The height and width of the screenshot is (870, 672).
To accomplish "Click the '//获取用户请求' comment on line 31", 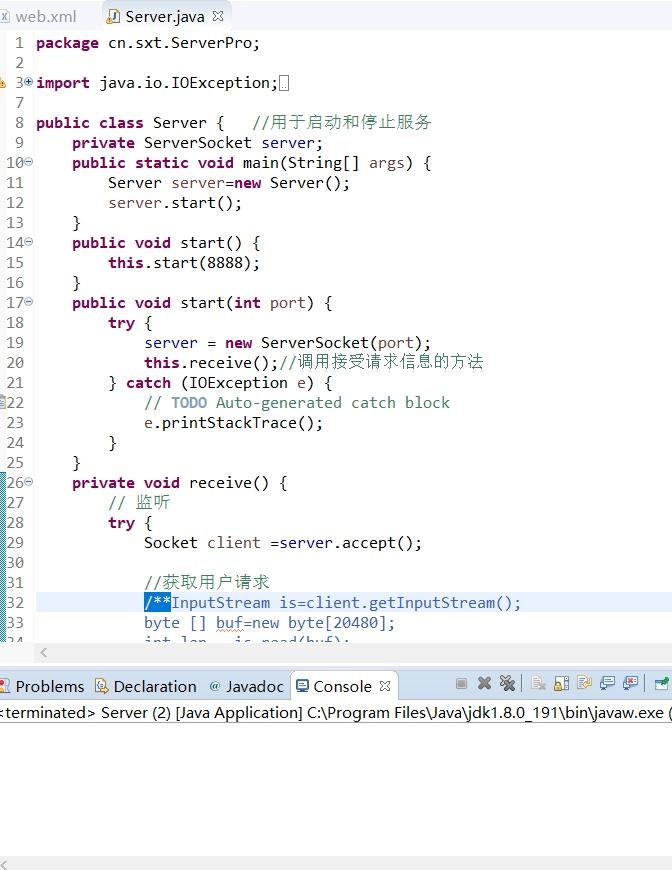I will (x=207, y=582).
